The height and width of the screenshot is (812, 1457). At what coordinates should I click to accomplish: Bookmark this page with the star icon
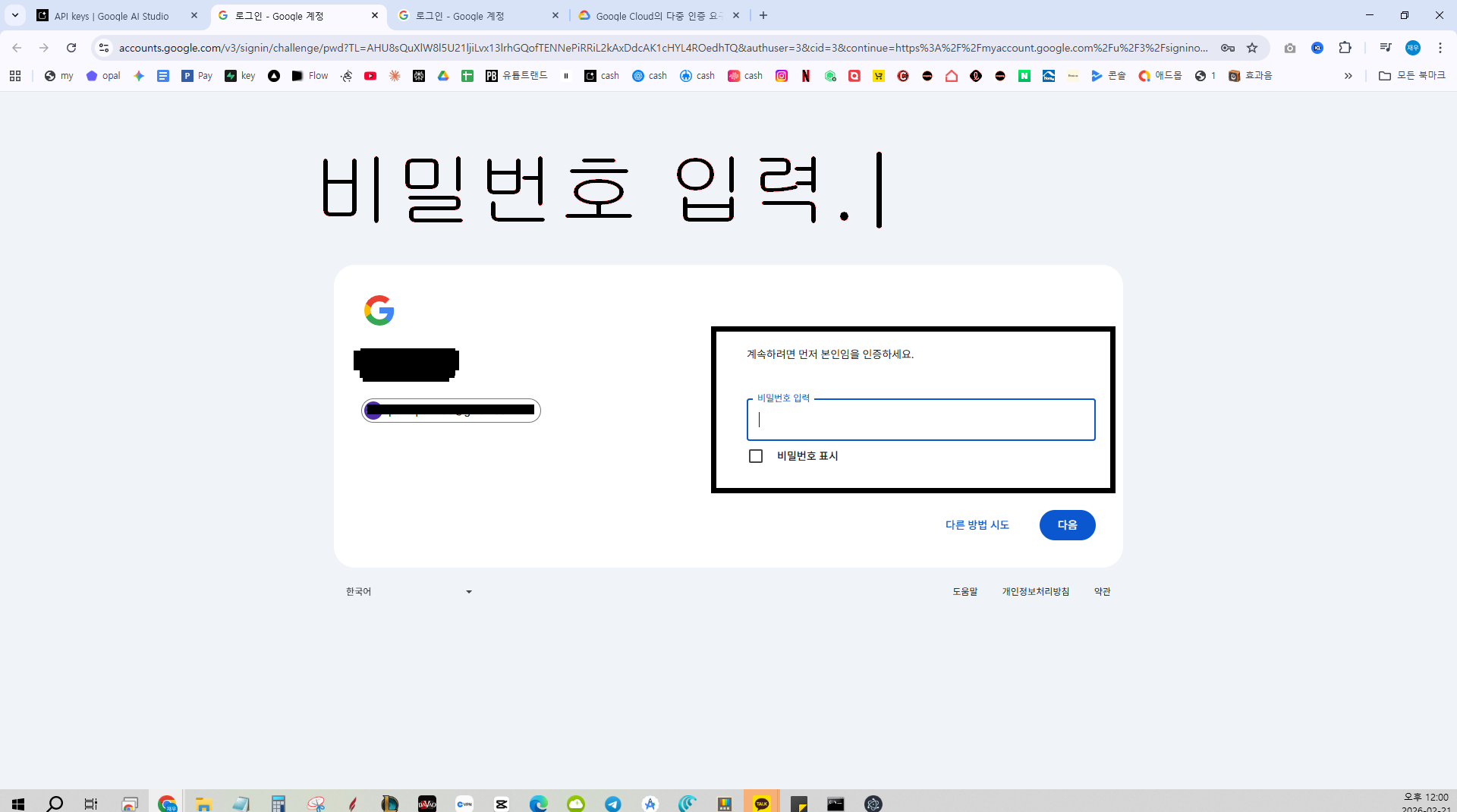[x=1252, y=48]
